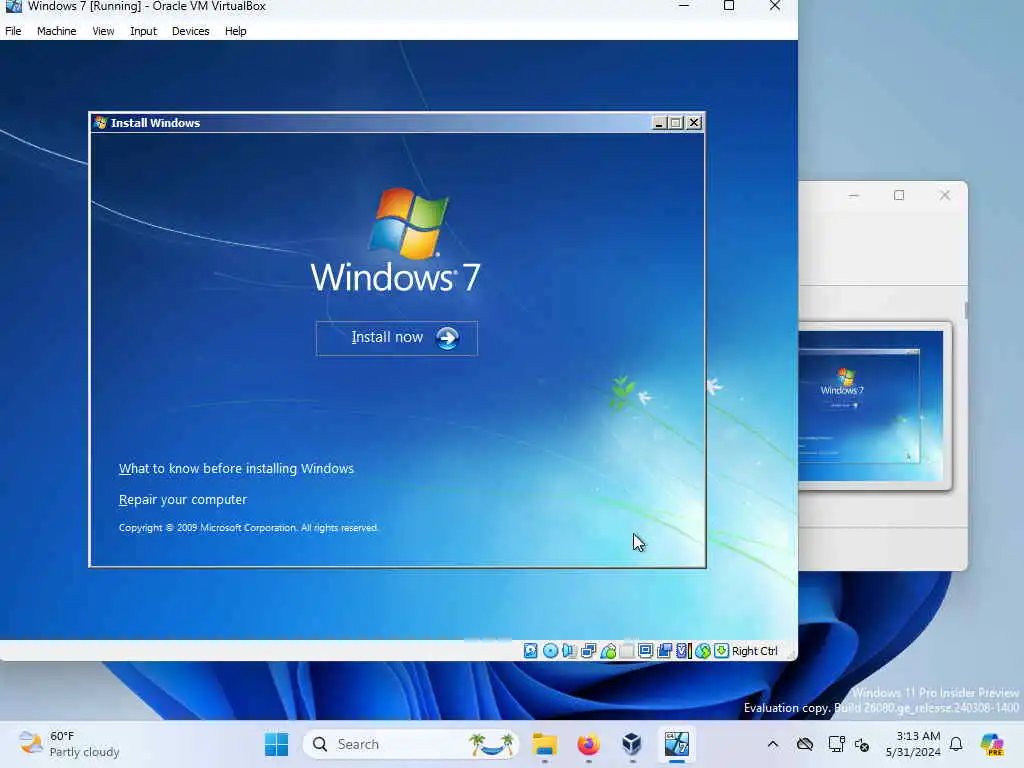The width and height of the screenshot is (1024, 768).
Task: Close the Install Windows dialog
Action: coord(694,123)
